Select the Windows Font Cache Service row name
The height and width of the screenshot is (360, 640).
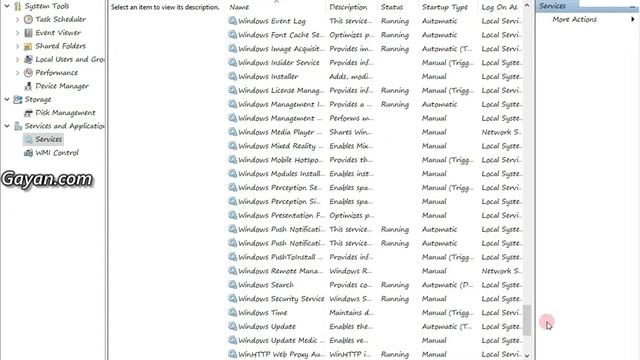(x=281, y=35)
